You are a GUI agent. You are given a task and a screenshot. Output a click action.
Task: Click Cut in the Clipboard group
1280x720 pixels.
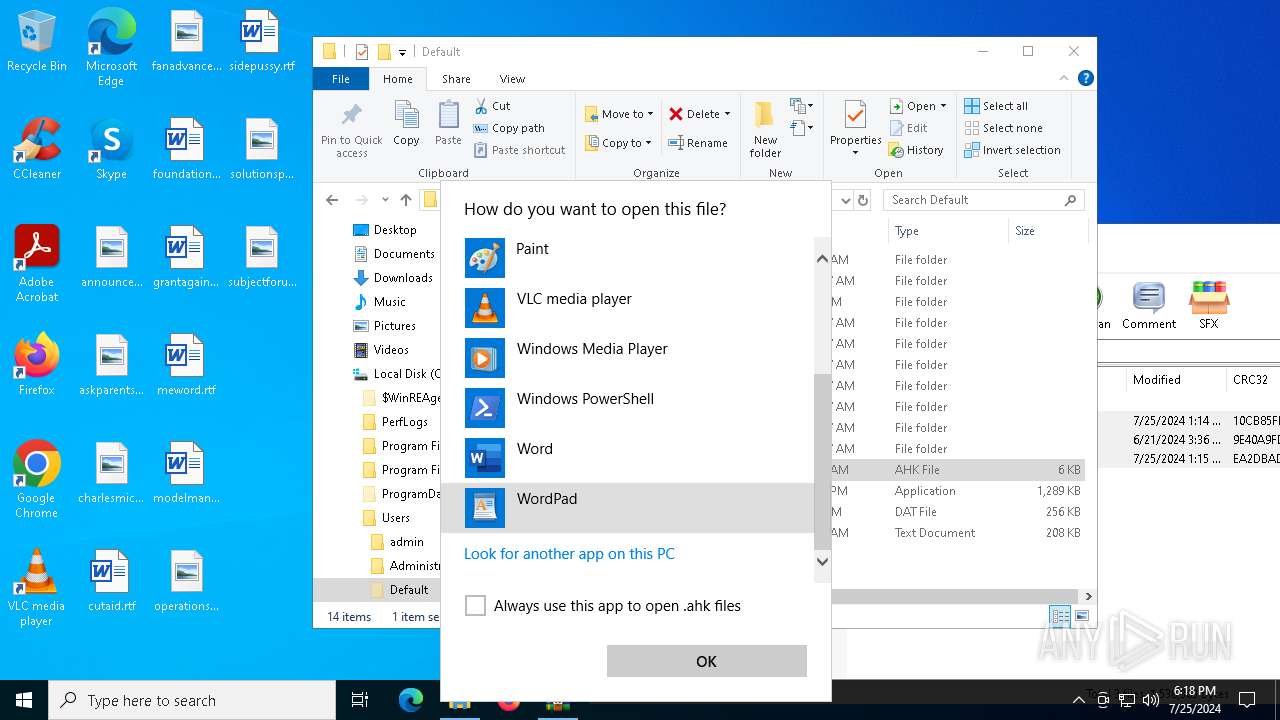click(x=492, y=106)
